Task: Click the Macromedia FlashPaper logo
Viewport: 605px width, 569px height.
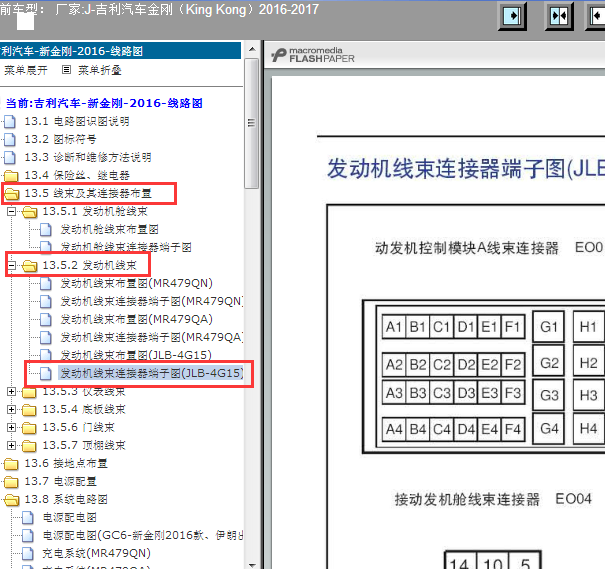Action: [313, 55]
